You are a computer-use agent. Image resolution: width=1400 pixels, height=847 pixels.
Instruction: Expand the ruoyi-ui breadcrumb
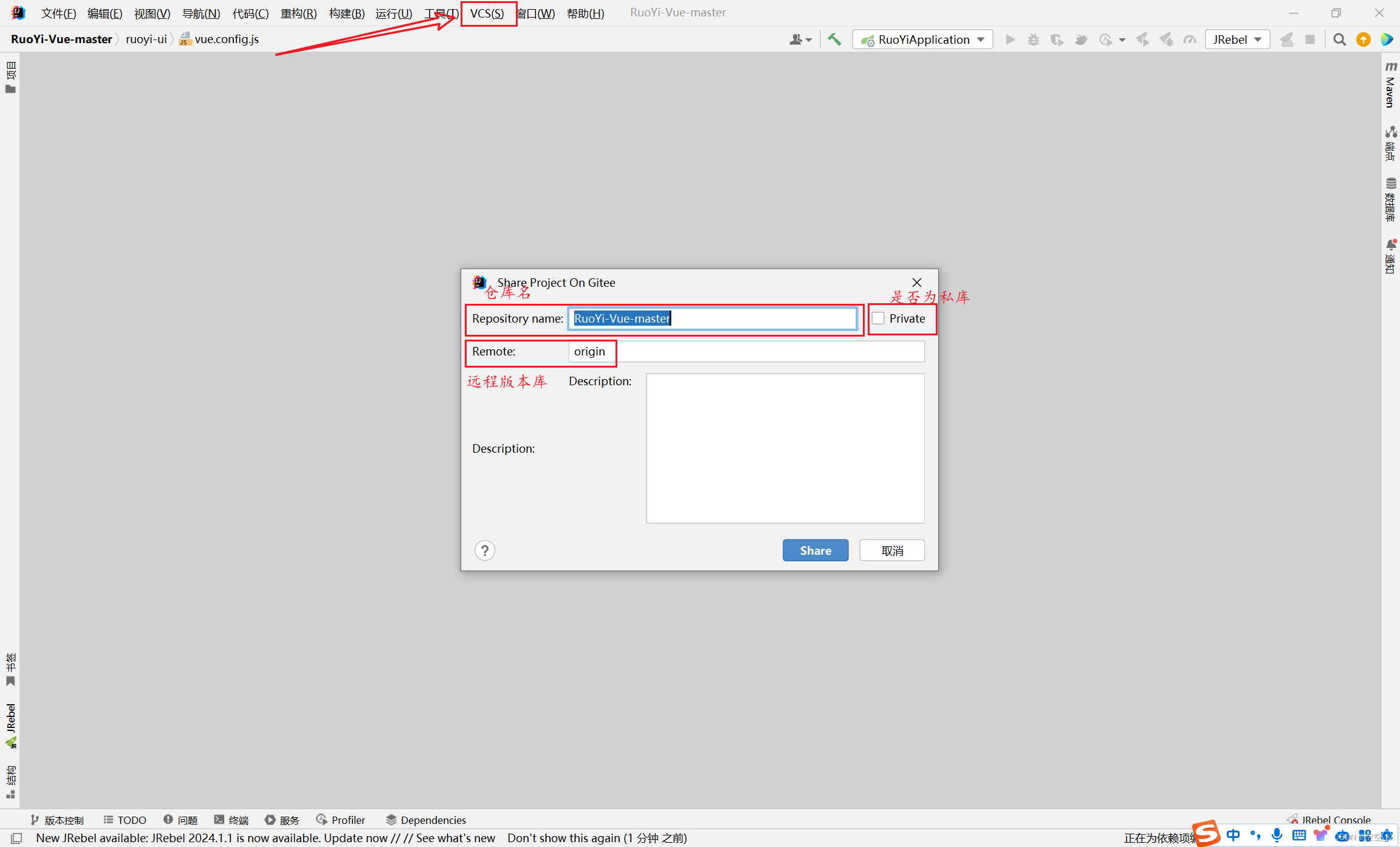tap(146, 39)
